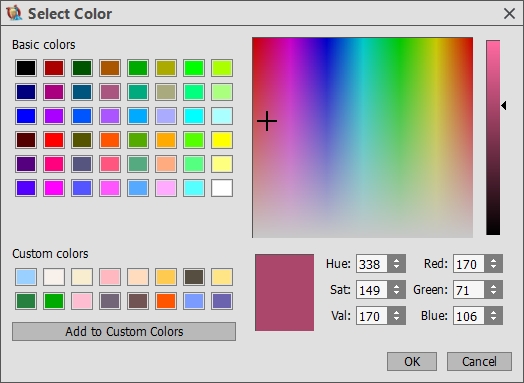Image resolution: width=524 pixels, height=383 pixels.
Task: Choose the white basic color swatch
Action: pyautogui.click(x=222, y=188)
